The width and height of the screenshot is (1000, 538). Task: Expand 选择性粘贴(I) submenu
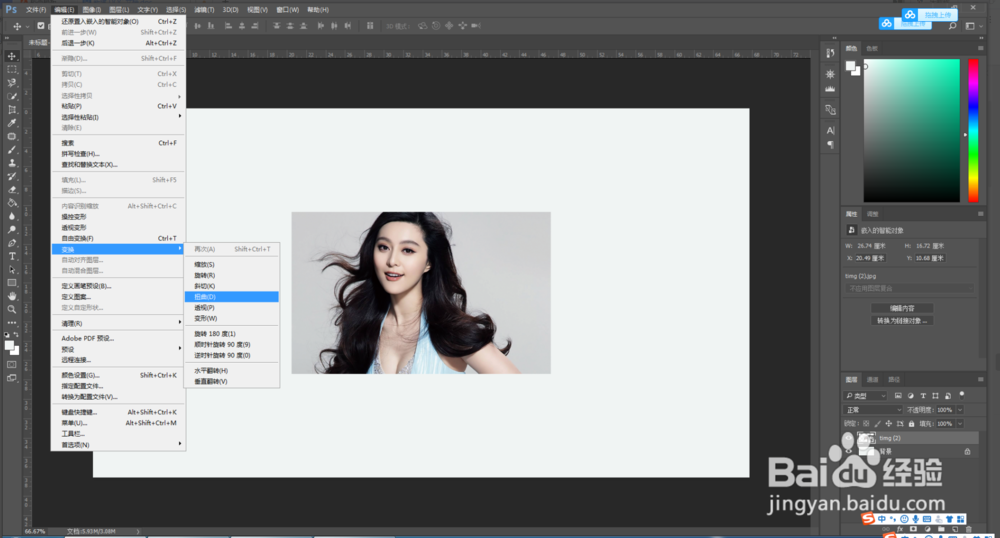[119, 117]
